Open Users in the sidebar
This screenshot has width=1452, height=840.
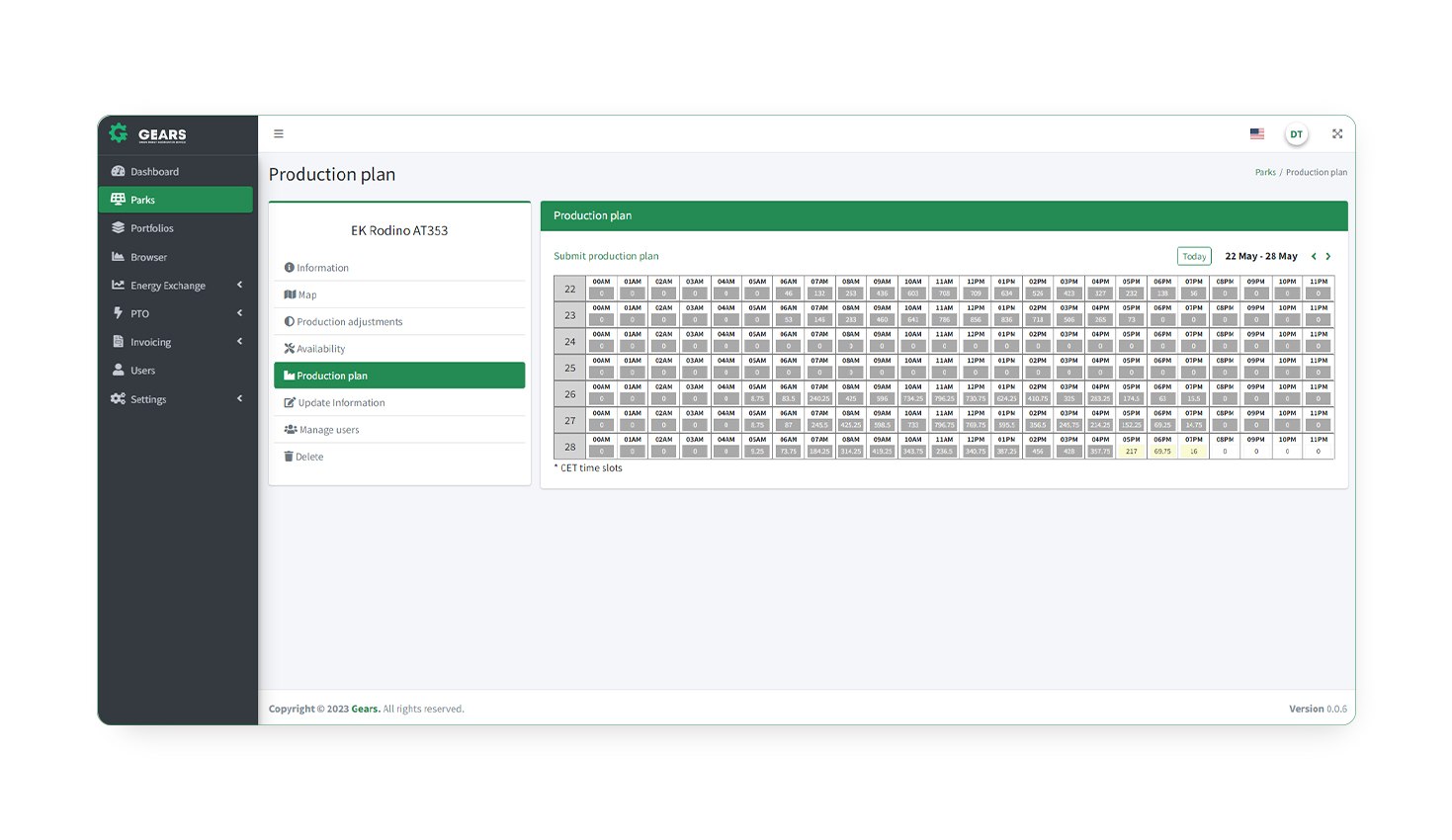(x=142, y=371)
